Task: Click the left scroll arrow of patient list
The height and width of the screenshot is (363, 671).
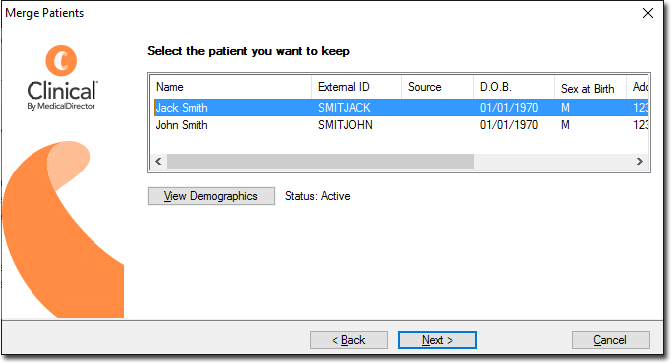Action: click(x=158, y=161)
